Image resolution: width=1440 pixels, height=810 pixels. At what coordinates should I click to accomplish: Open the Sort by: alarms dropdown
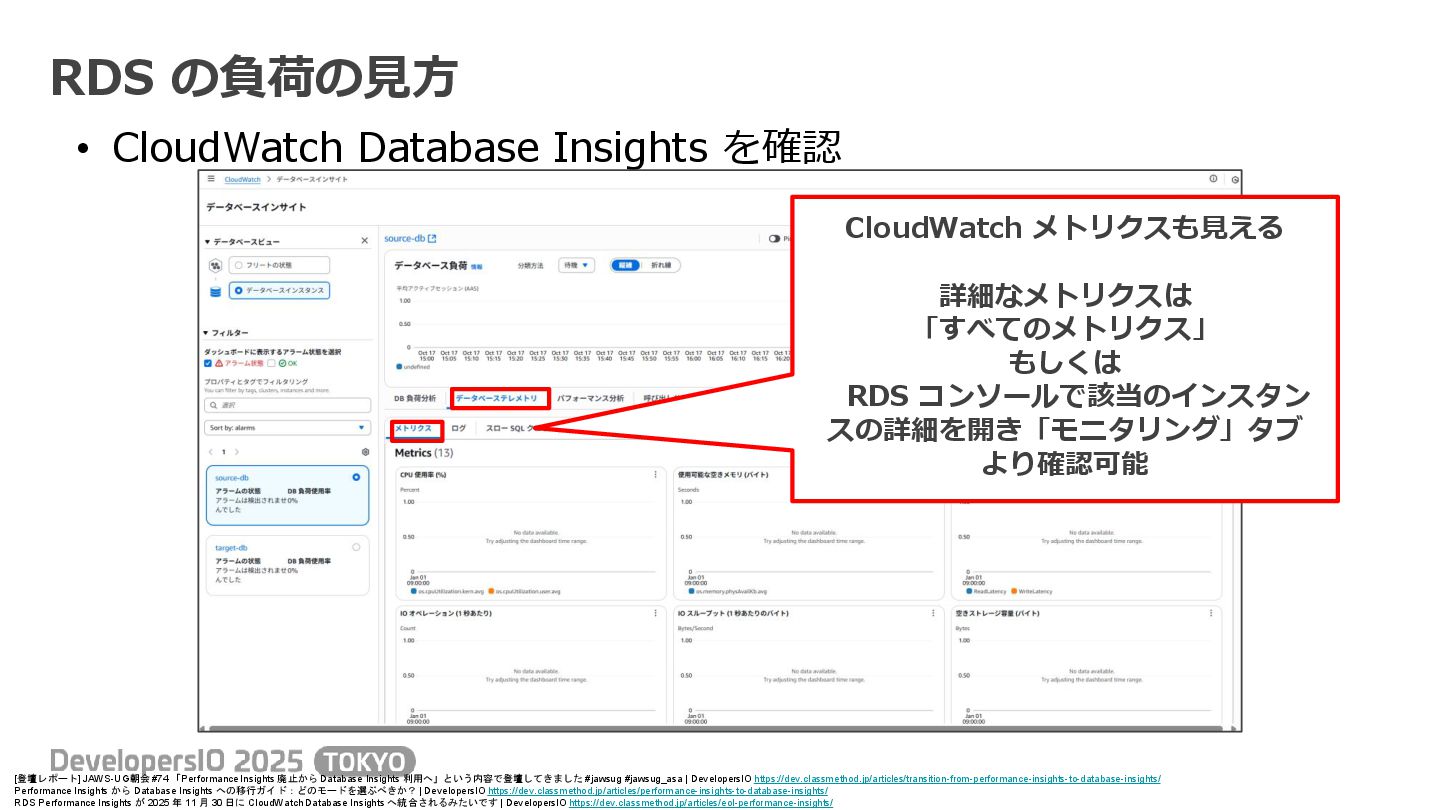tap(287, 428)
